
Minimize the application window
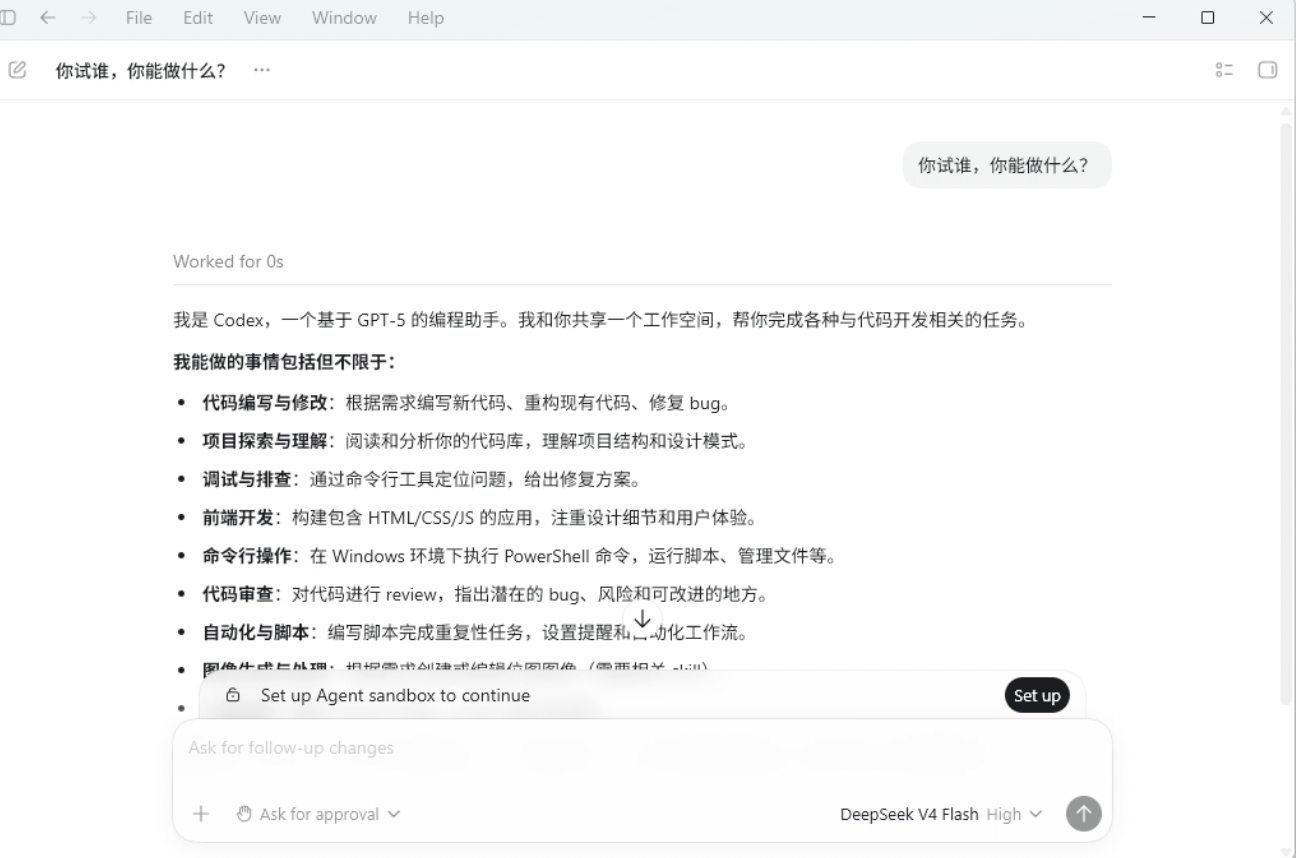[1149, 18]
